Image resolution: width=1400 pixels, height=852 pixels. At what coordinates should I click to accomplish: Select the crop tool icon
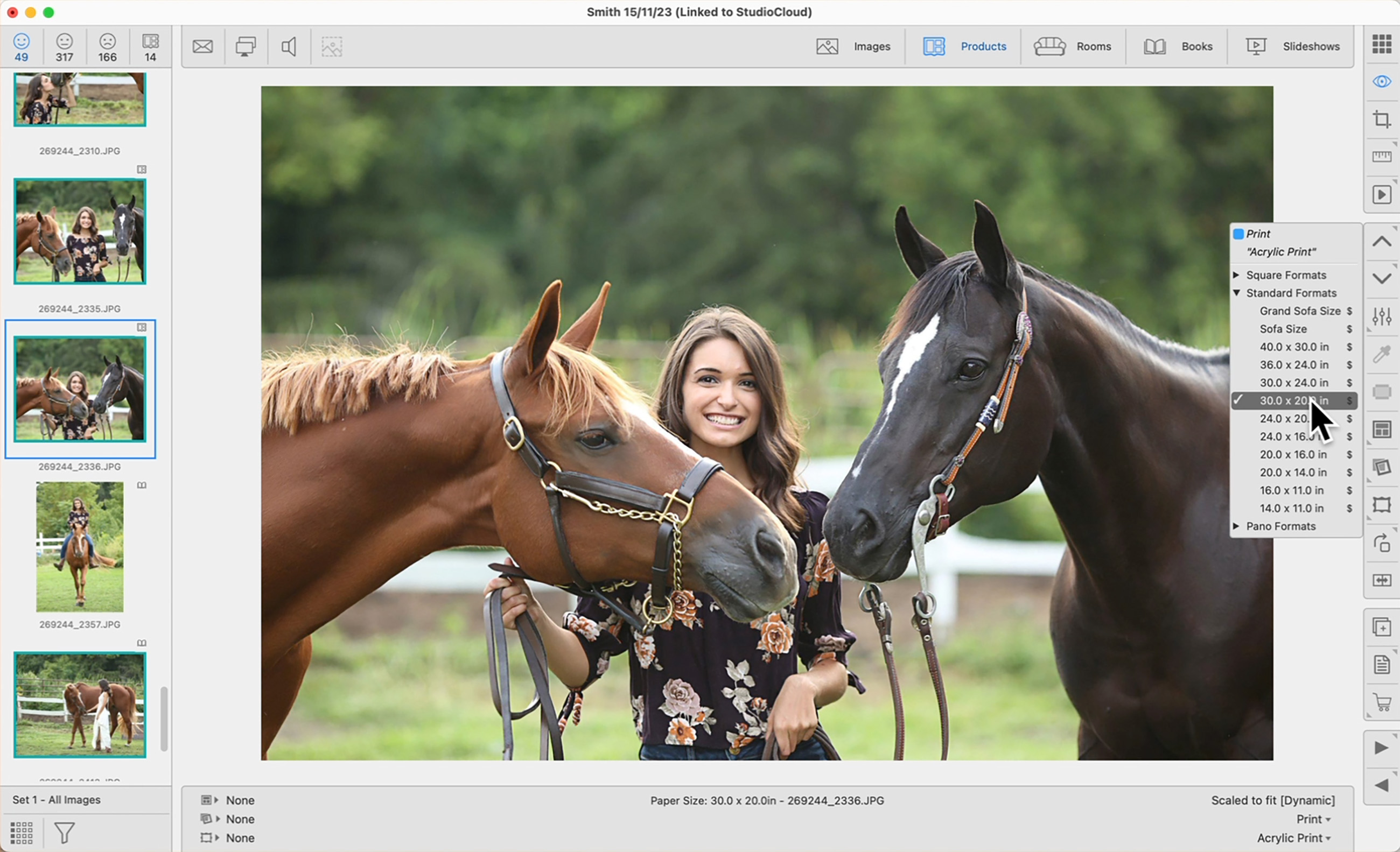coord(1381,119)
